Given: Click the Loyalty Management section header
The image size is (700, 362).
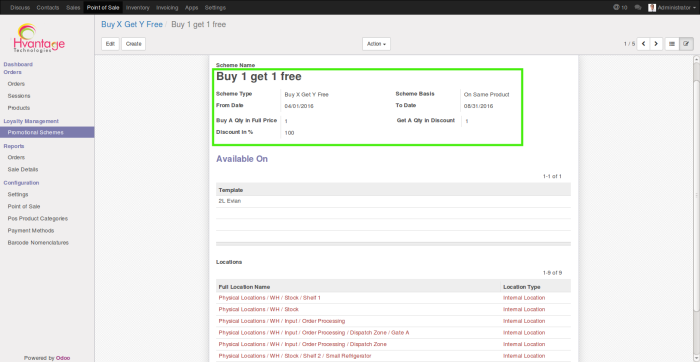Looking at the screenshot, I should 31,121.
